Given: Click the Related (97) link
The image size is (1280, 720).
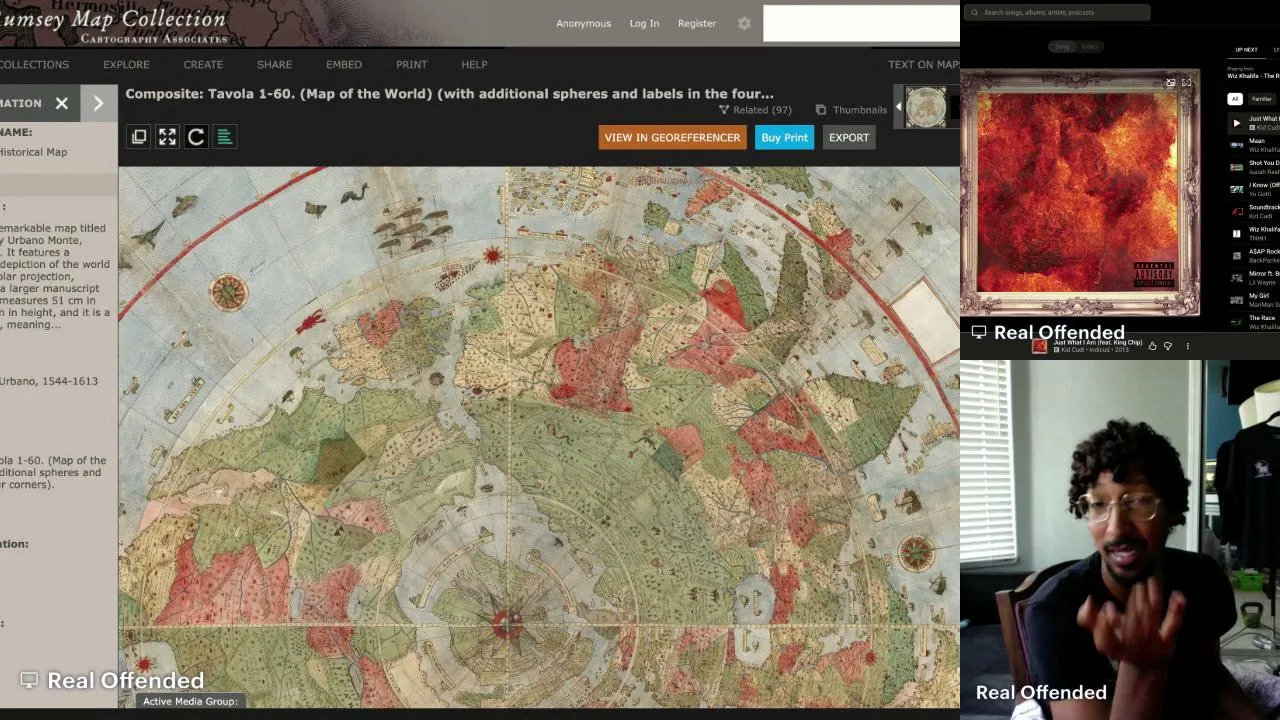Looking at the screenshot, I should (x=762, y=110).
